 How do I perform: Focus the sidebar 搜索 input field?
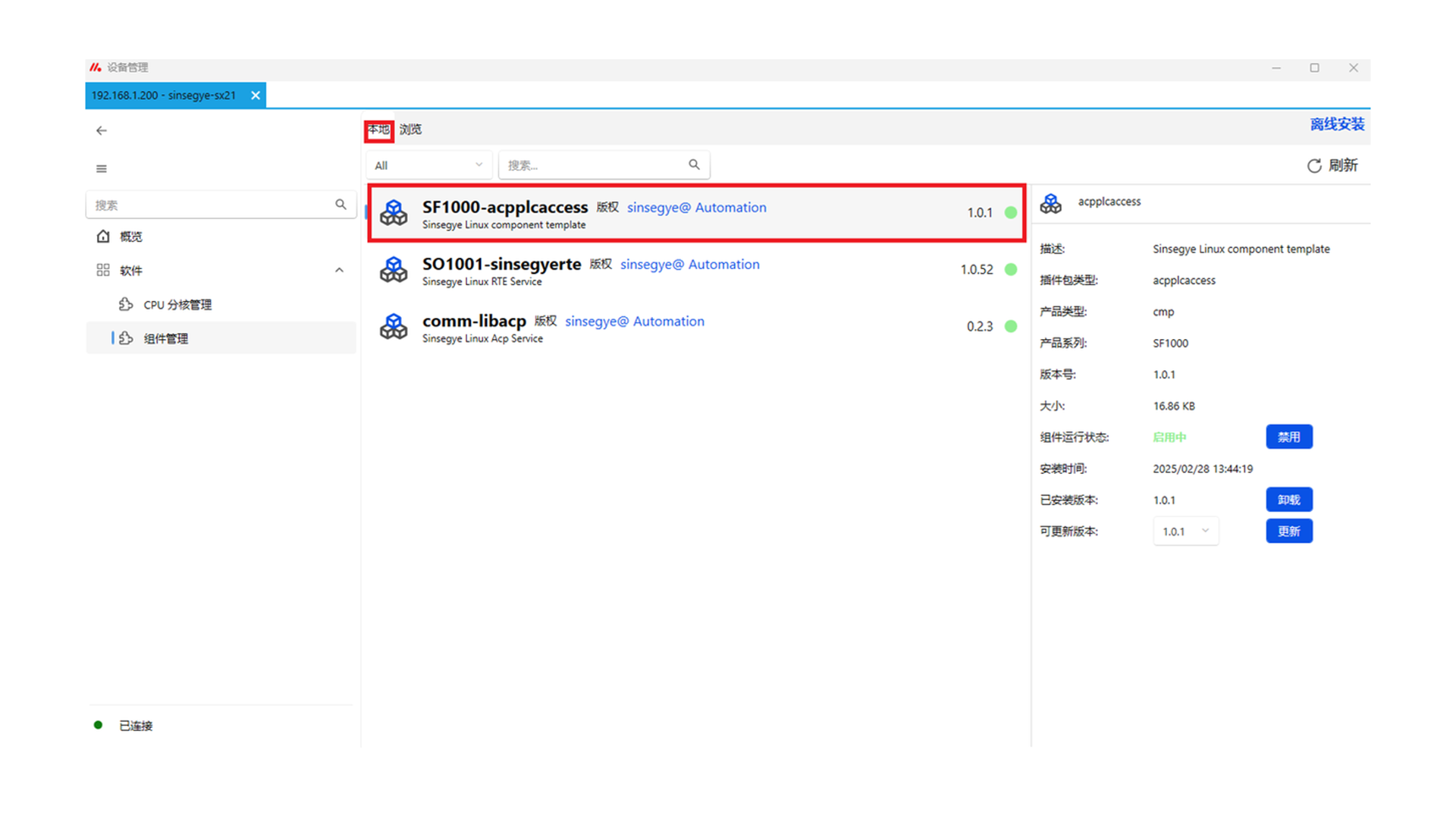tap(221, 205)
